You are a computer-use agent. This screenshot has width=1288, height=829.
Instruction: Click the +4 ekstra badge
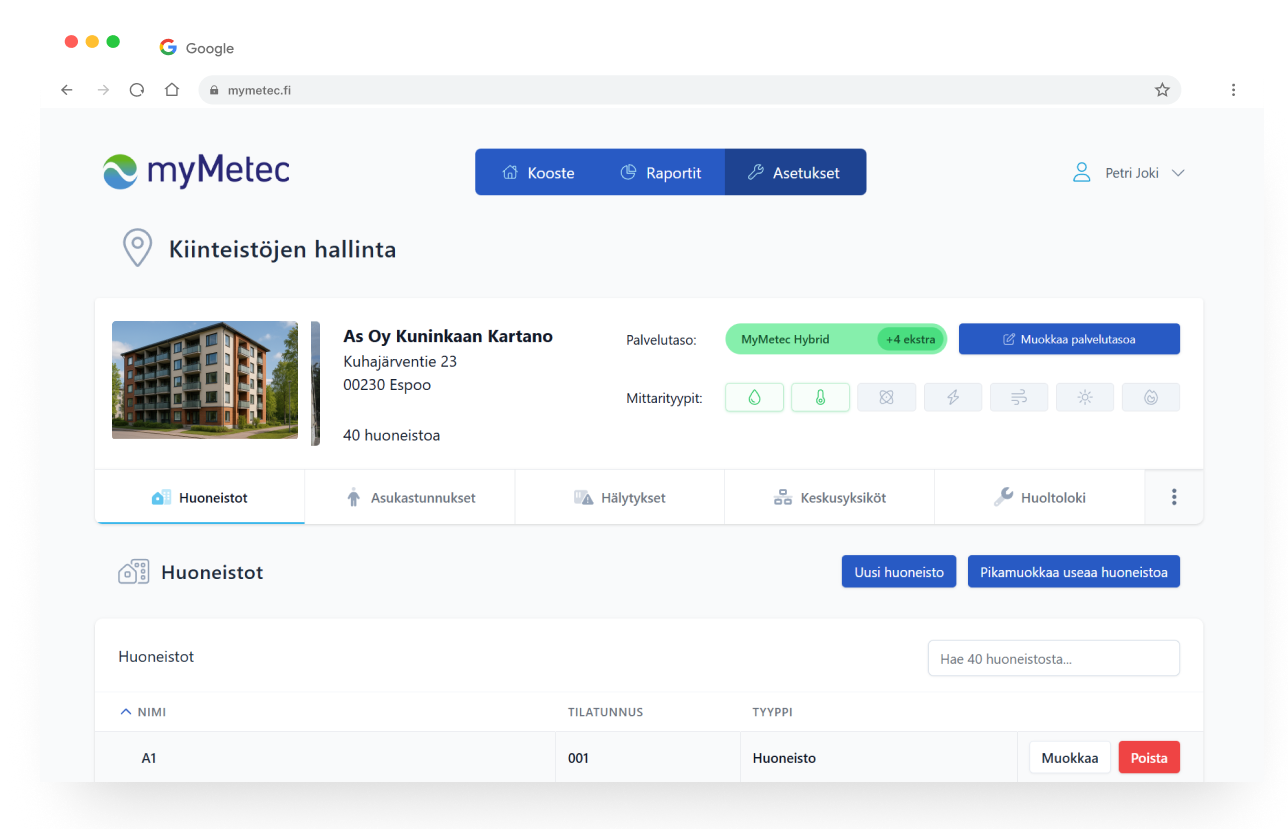(910, 339)
